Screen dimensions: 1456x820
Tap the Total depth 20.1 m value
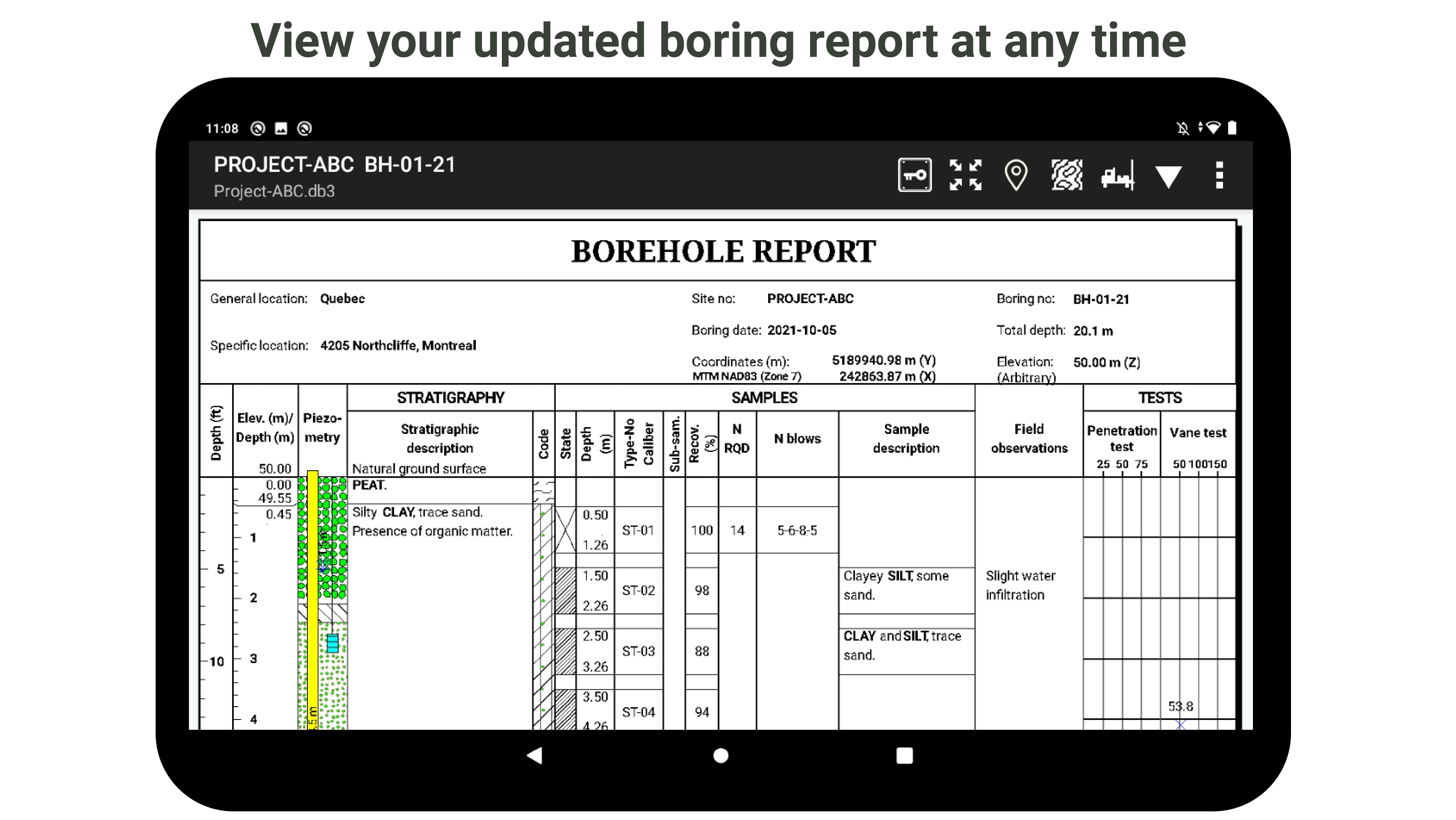[x=1093, y=330]
